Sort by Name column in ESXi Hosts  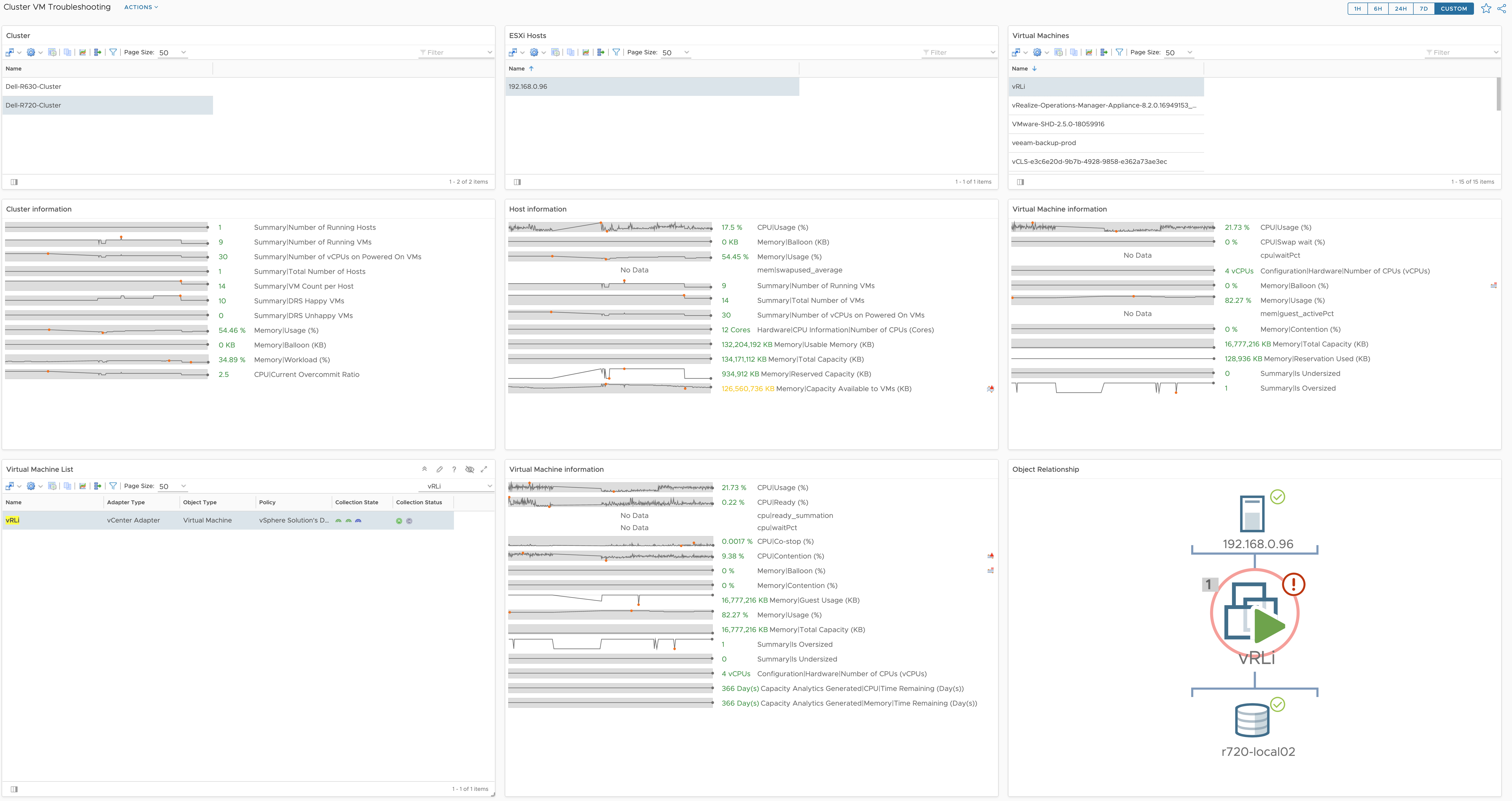(x=652, y=69)
